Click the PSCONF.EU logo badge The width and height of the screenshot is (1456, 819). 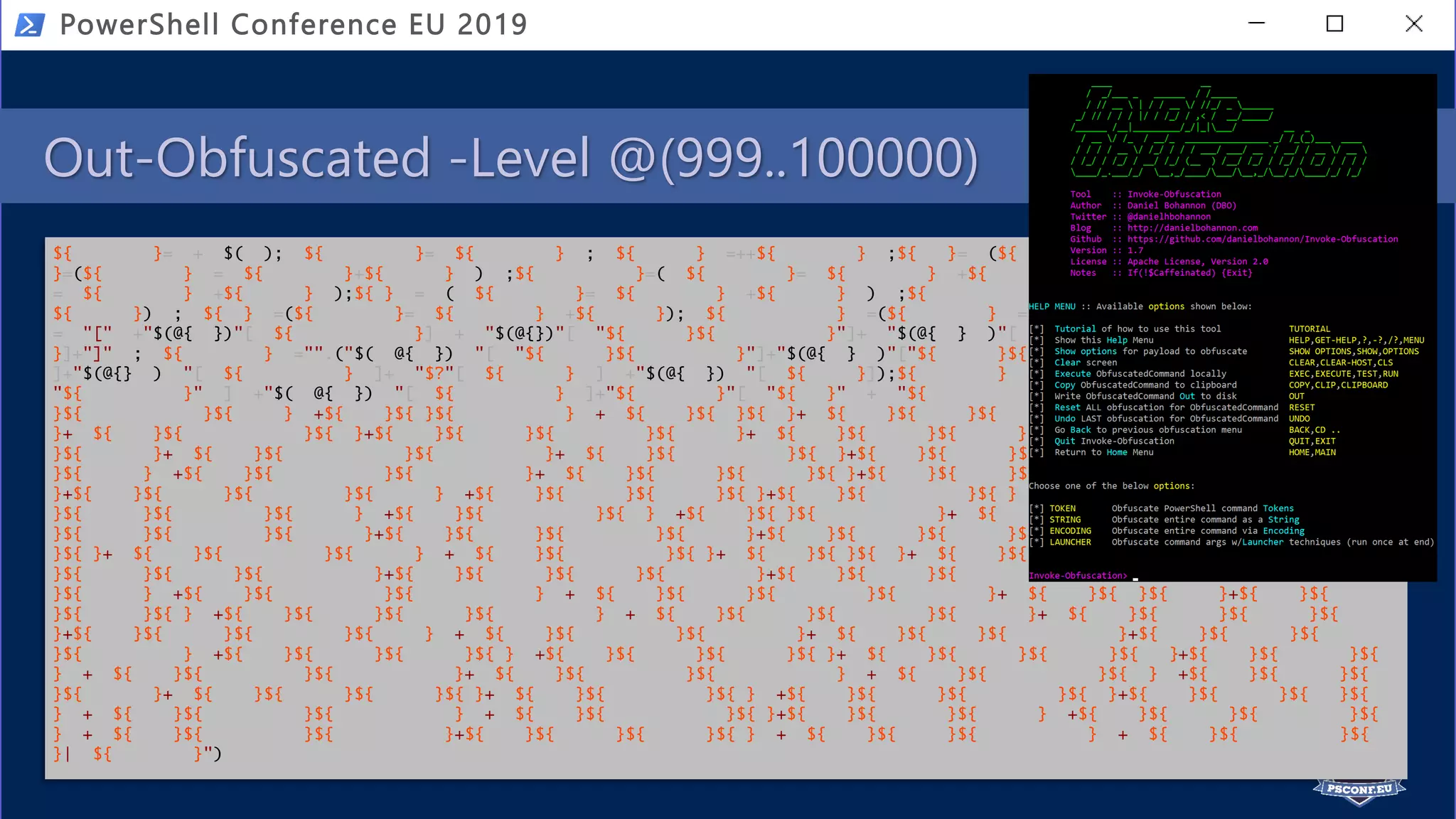[x=1359, y=791]
